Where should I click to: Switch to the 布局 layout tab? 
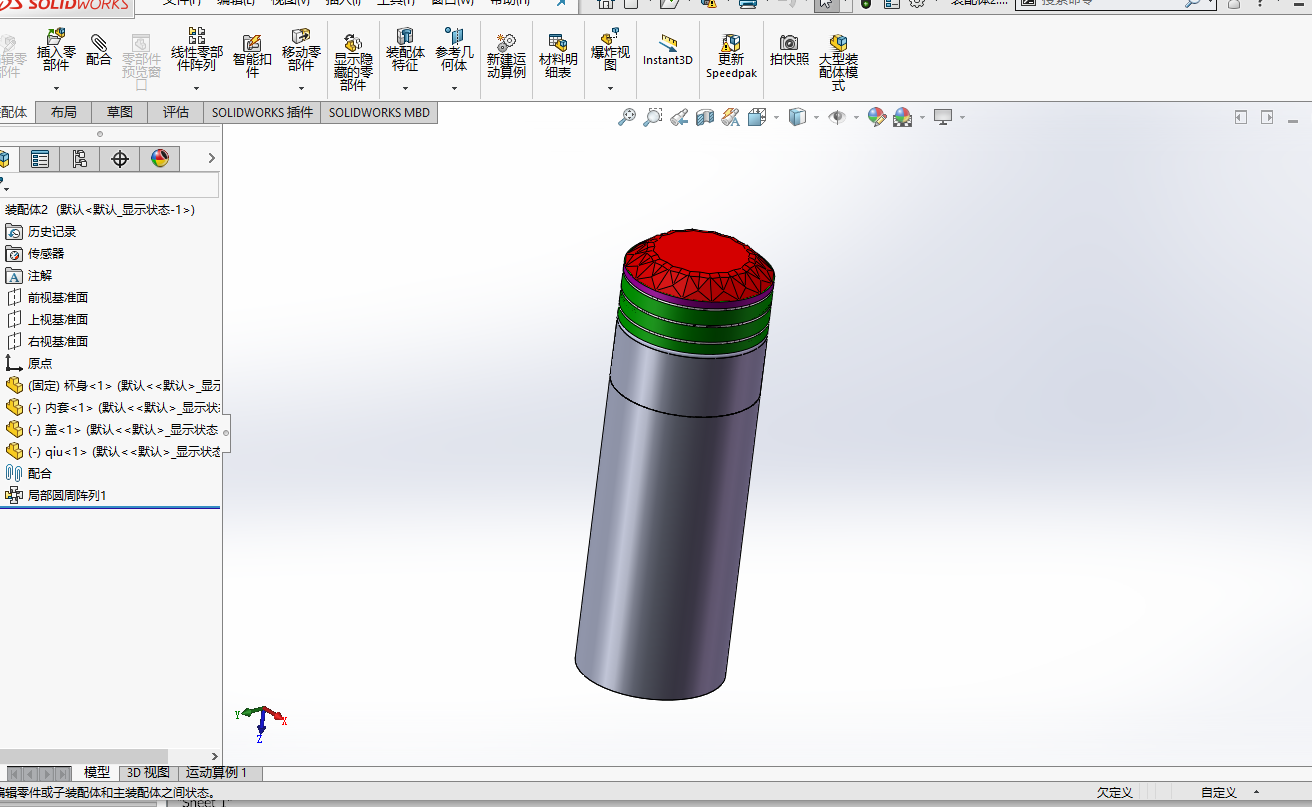click(x=63, y=112)
